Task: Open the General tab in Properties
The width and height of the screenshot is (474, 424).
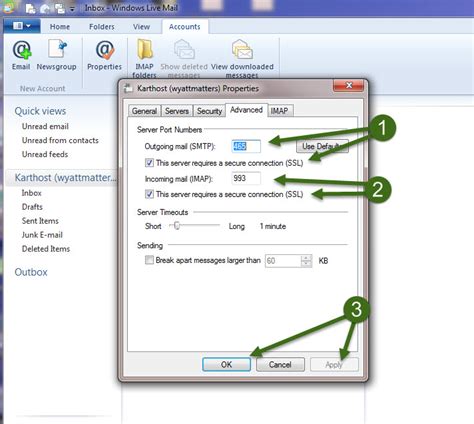Action: pyautogui.click(x=144, y=111)
